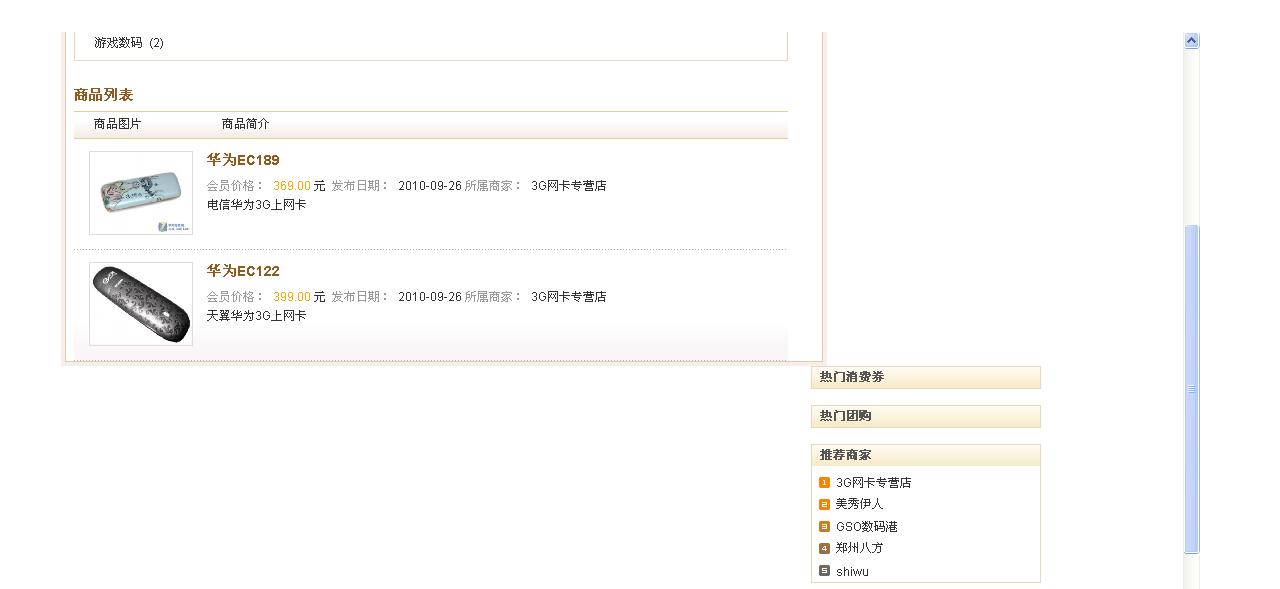Open the 游戏数码 category link

pos(118,43)
